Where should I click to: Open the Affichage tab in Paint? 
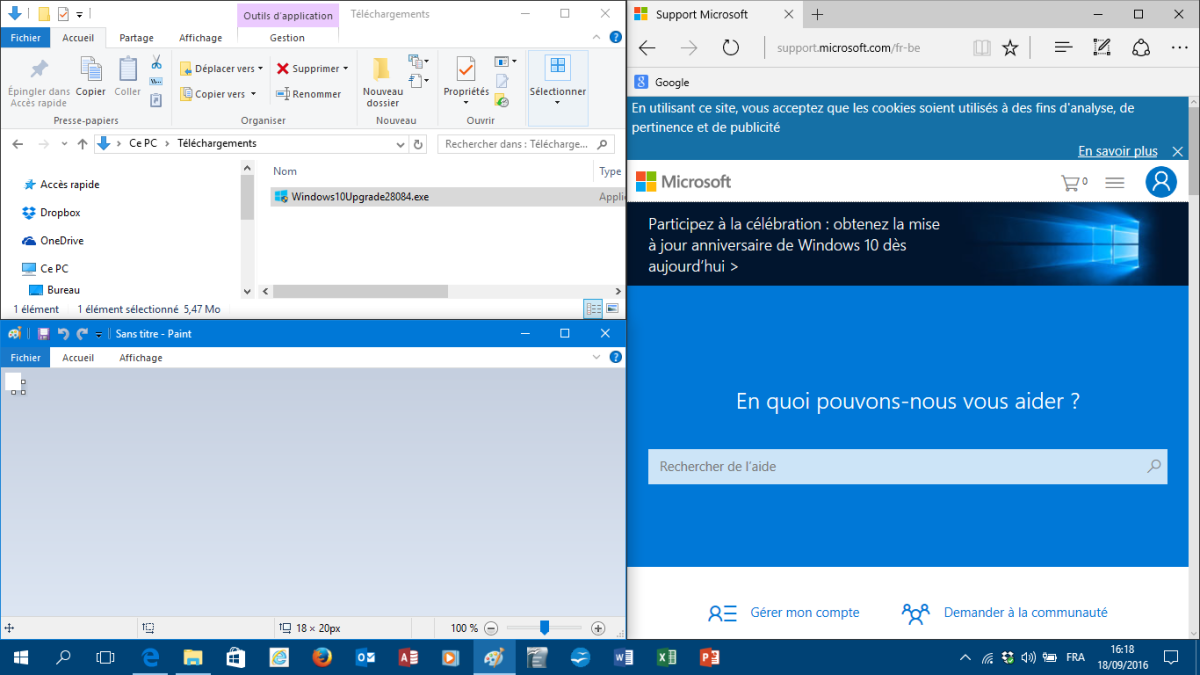pos(140,357)
